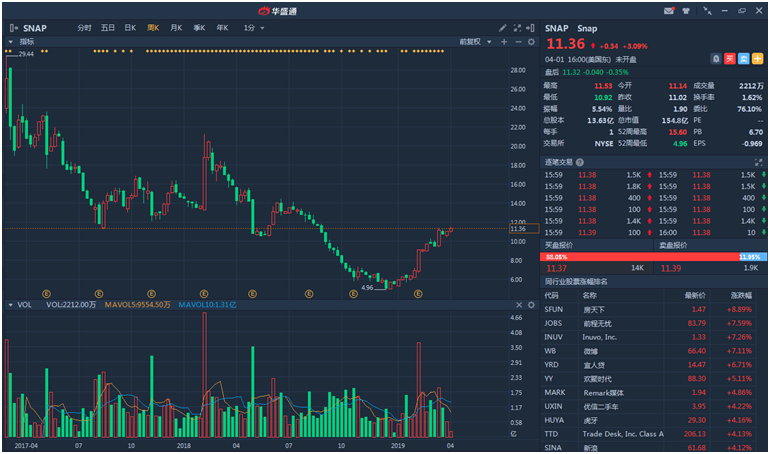Select the pencil drawing tool icon
The width and height of the screenshot is (770, 454).
[x=502, y=28]
